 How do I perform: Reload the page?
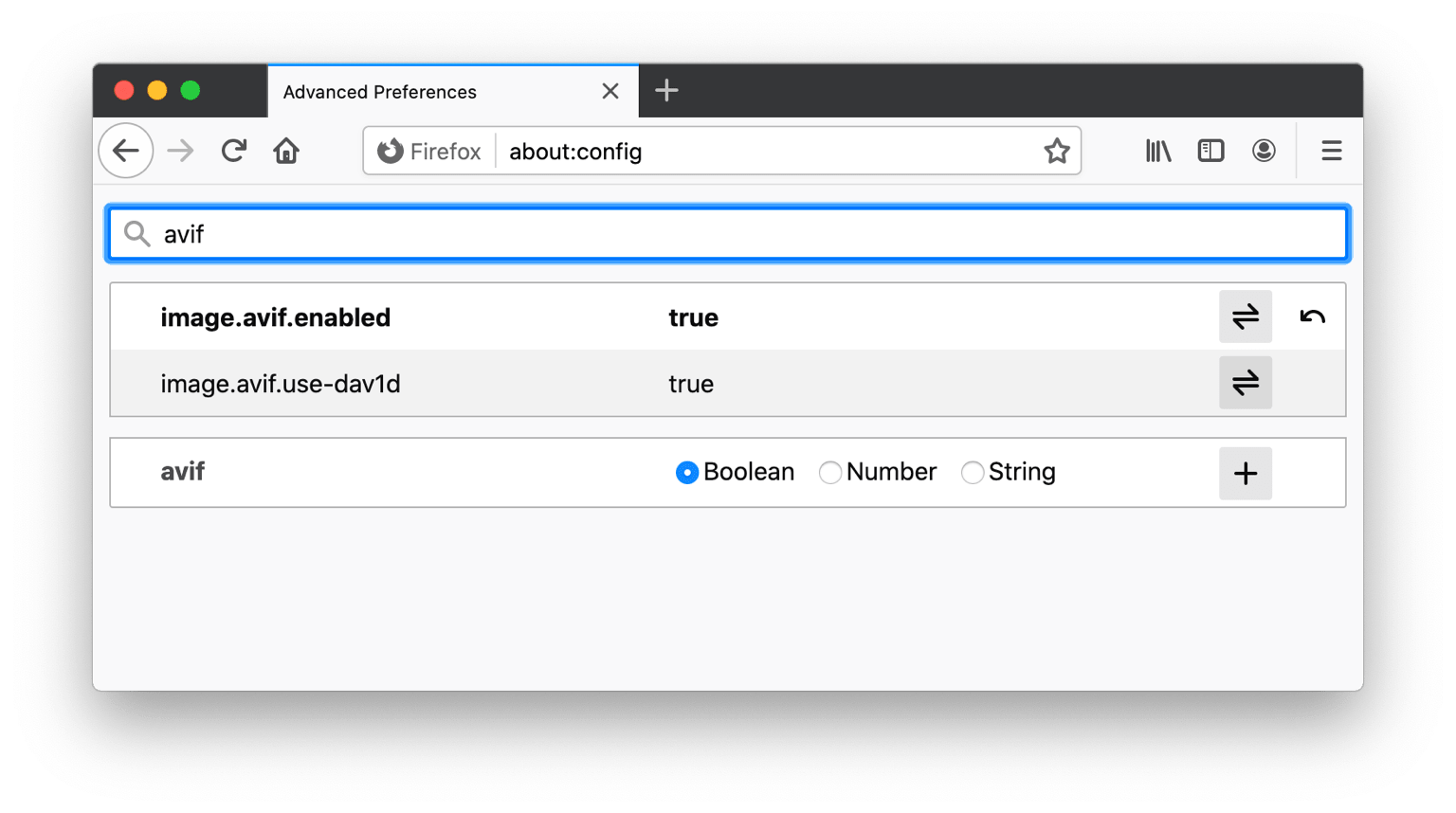(233, 150)
